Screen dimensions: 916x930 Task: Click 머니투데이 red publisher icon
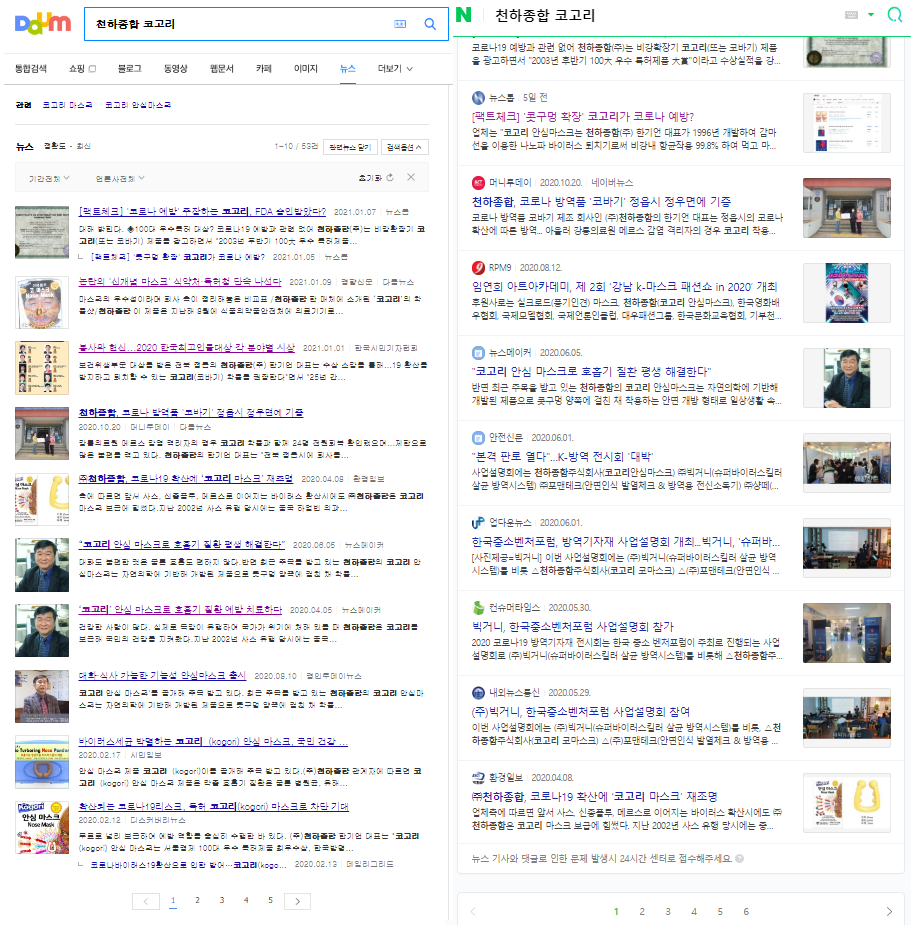point(478,183)
